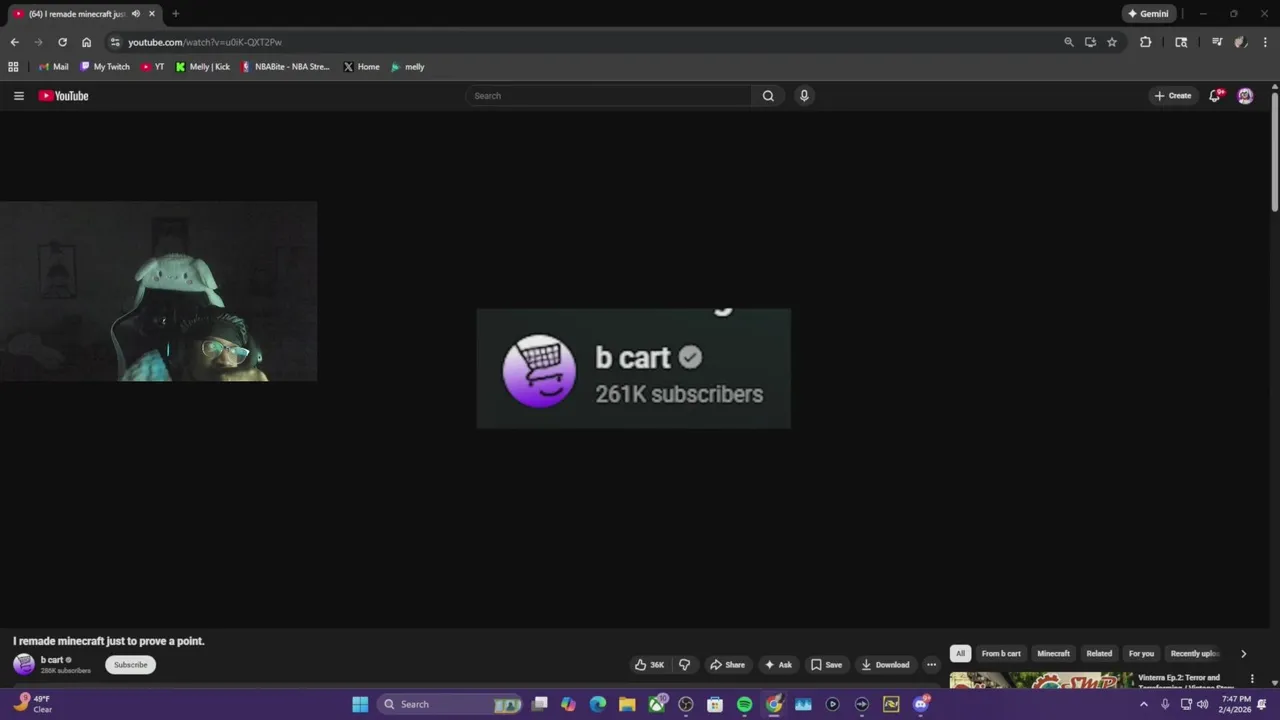This screenshot has height=720, width=1280.
Task: Launch Spotify from the taskbar
Action: click(x=744, y=704)
